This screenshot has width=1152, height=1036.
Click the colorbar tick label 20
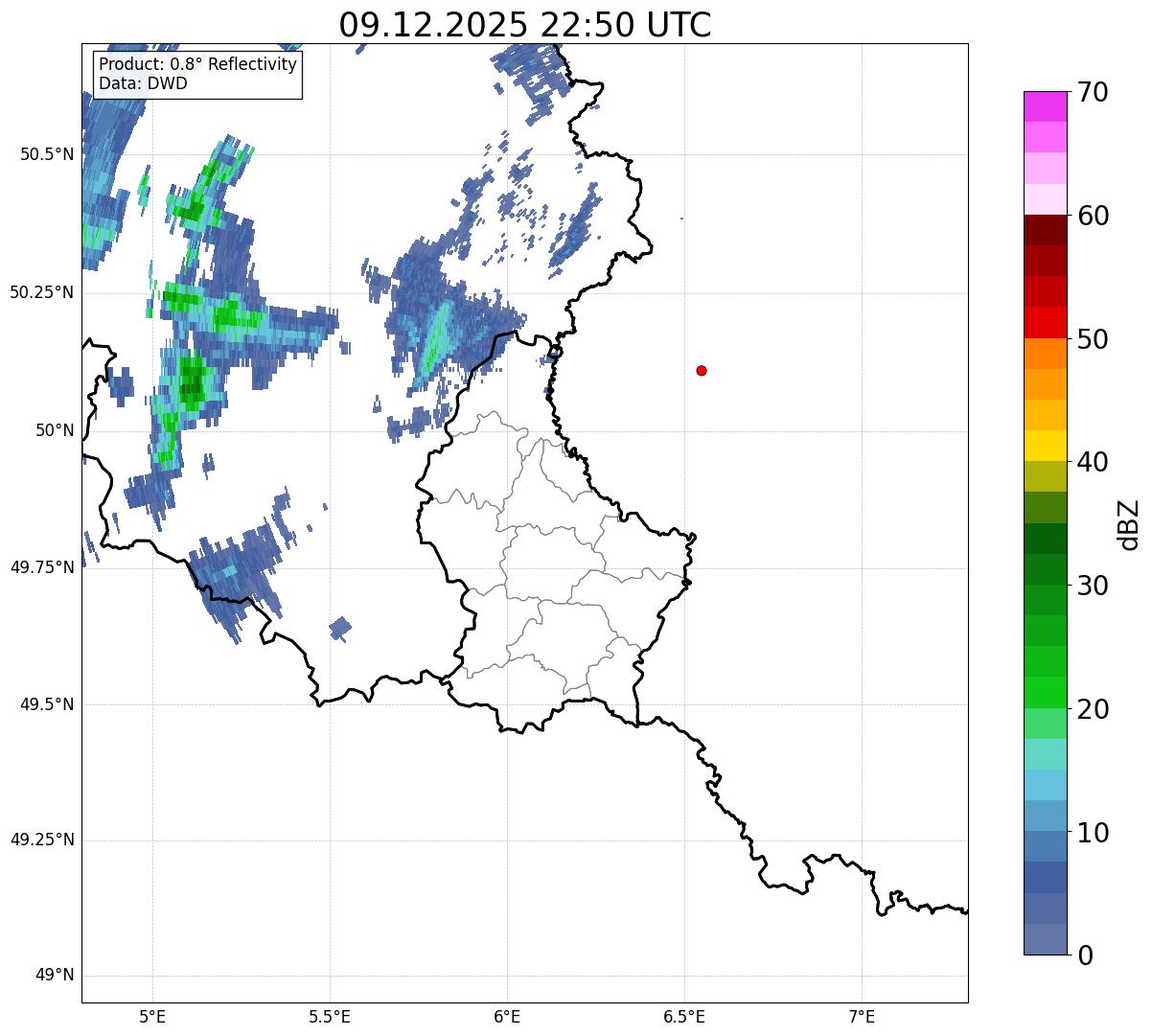click(1093, 709)
